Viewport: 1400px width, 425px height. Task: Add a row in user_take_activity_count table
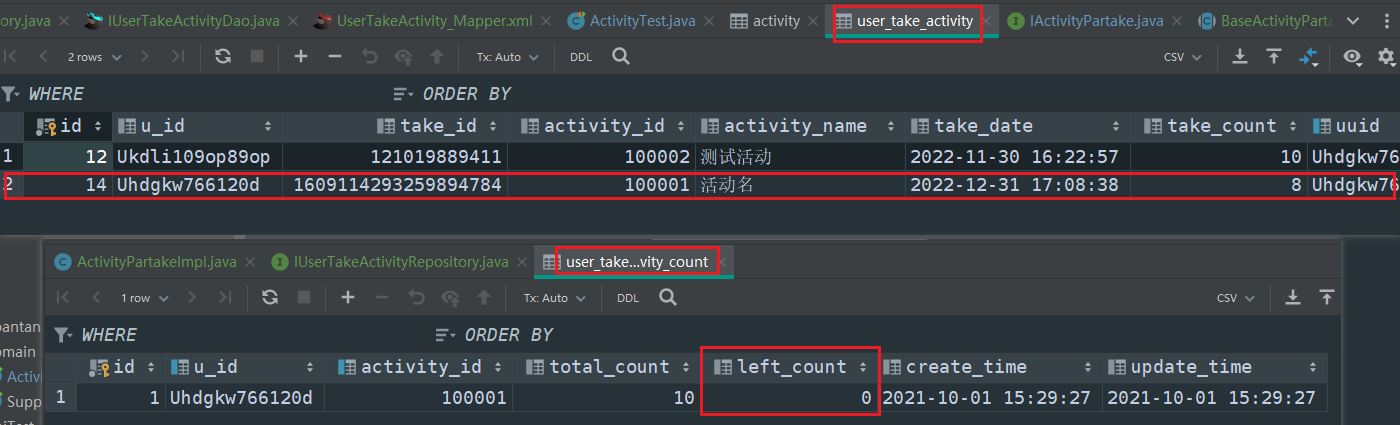point(348,297)
